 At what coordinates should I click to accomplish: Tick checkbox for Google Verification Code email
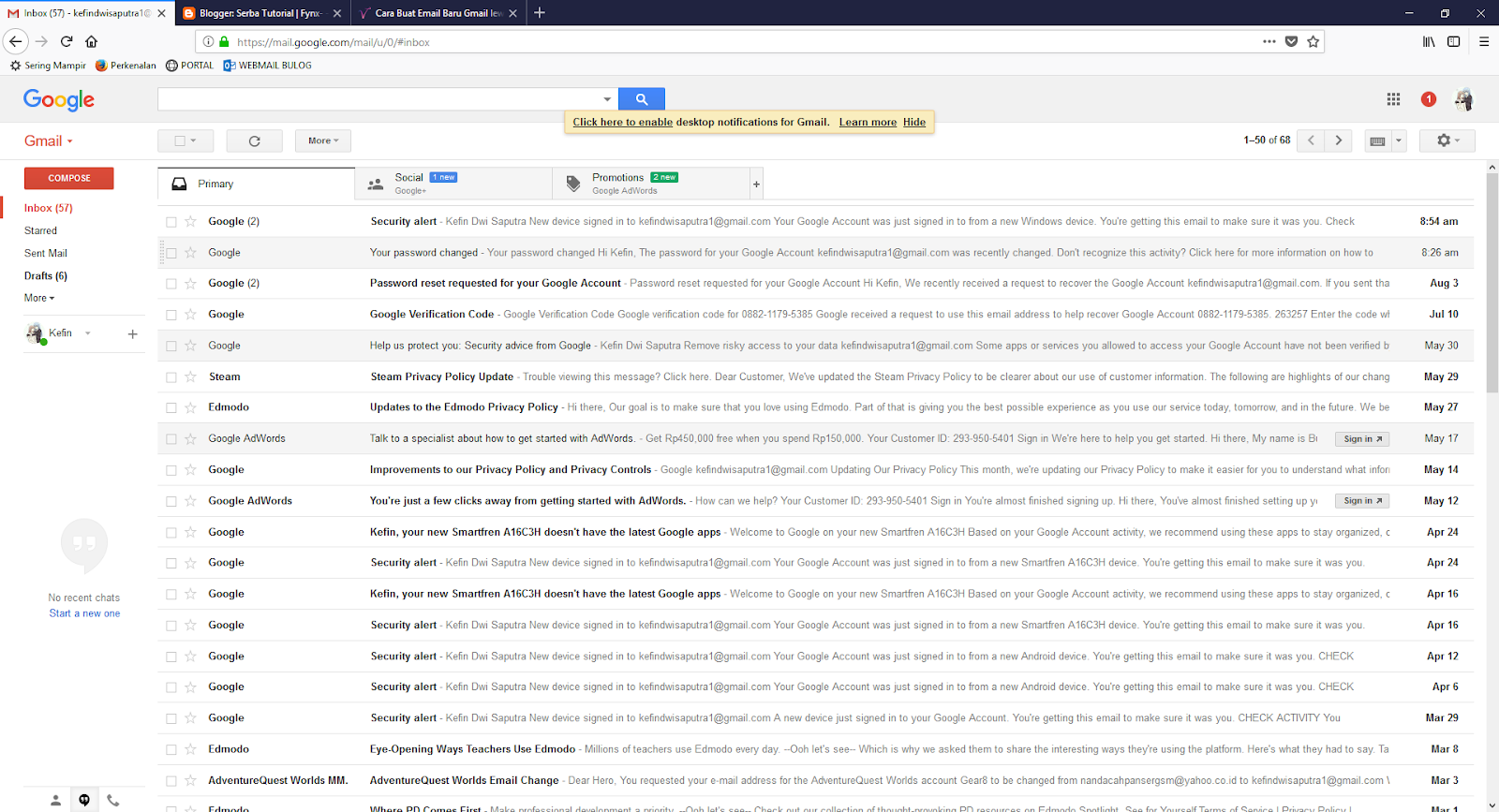point(171,315)
